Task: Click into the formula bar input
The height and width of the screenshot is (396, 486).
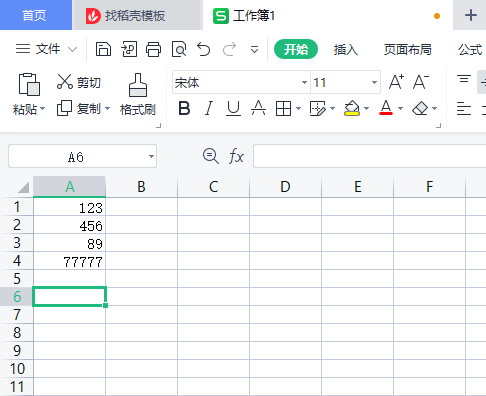Action: tap(369, 156)
